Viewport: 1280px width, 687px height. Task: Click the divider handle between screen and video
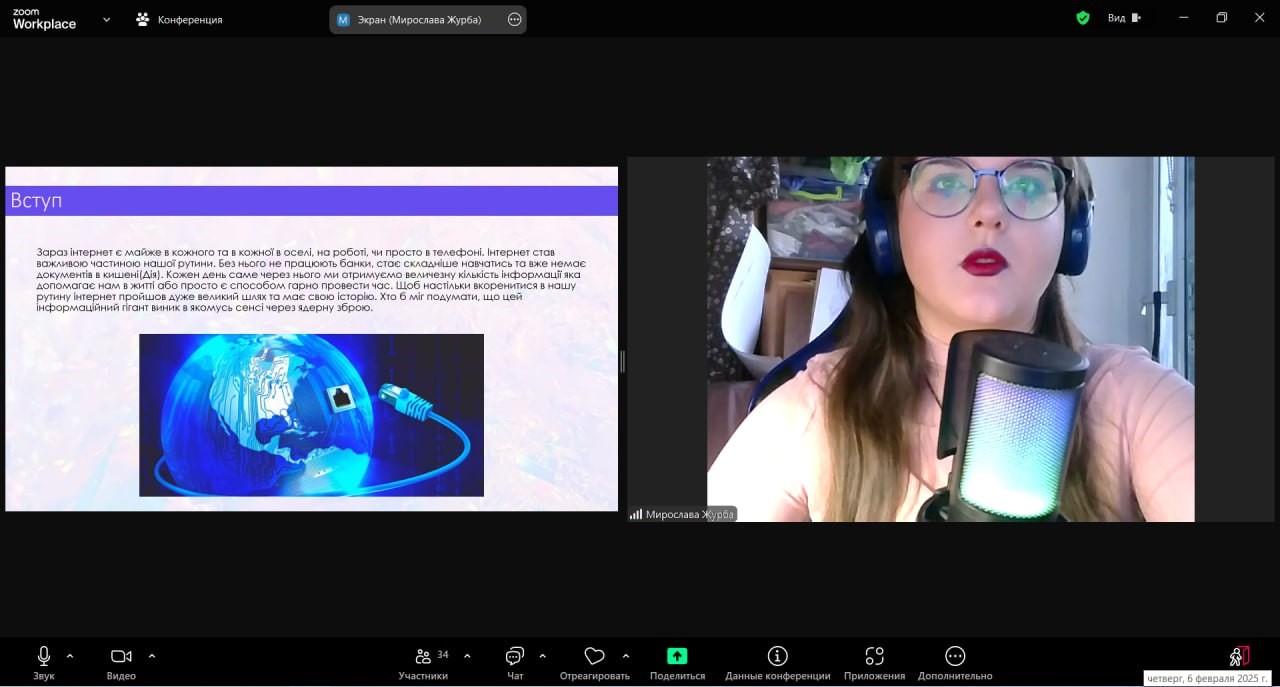click(622, 361)
